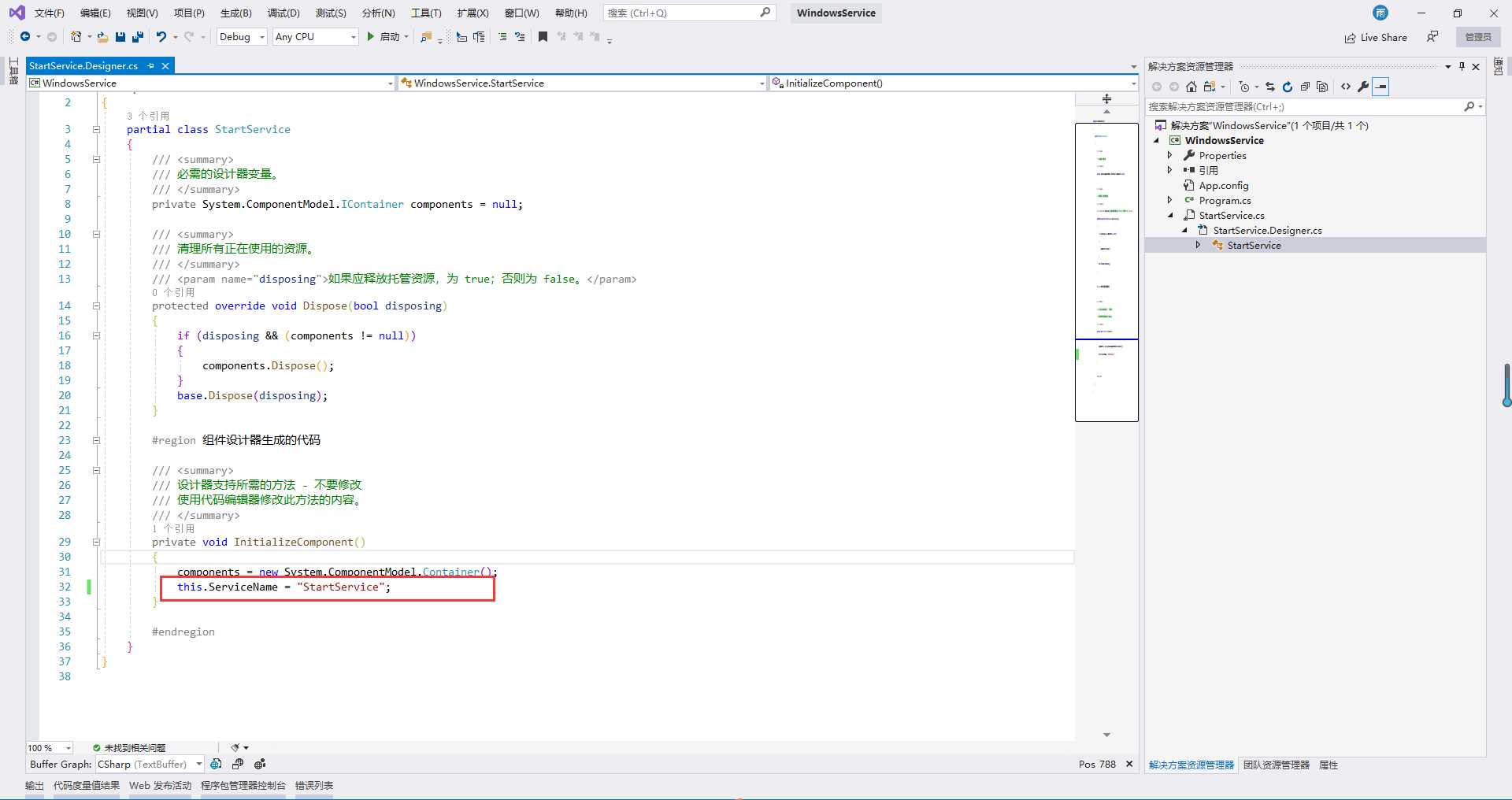Click the first Buffer Graph globe icon

[216, 764]
